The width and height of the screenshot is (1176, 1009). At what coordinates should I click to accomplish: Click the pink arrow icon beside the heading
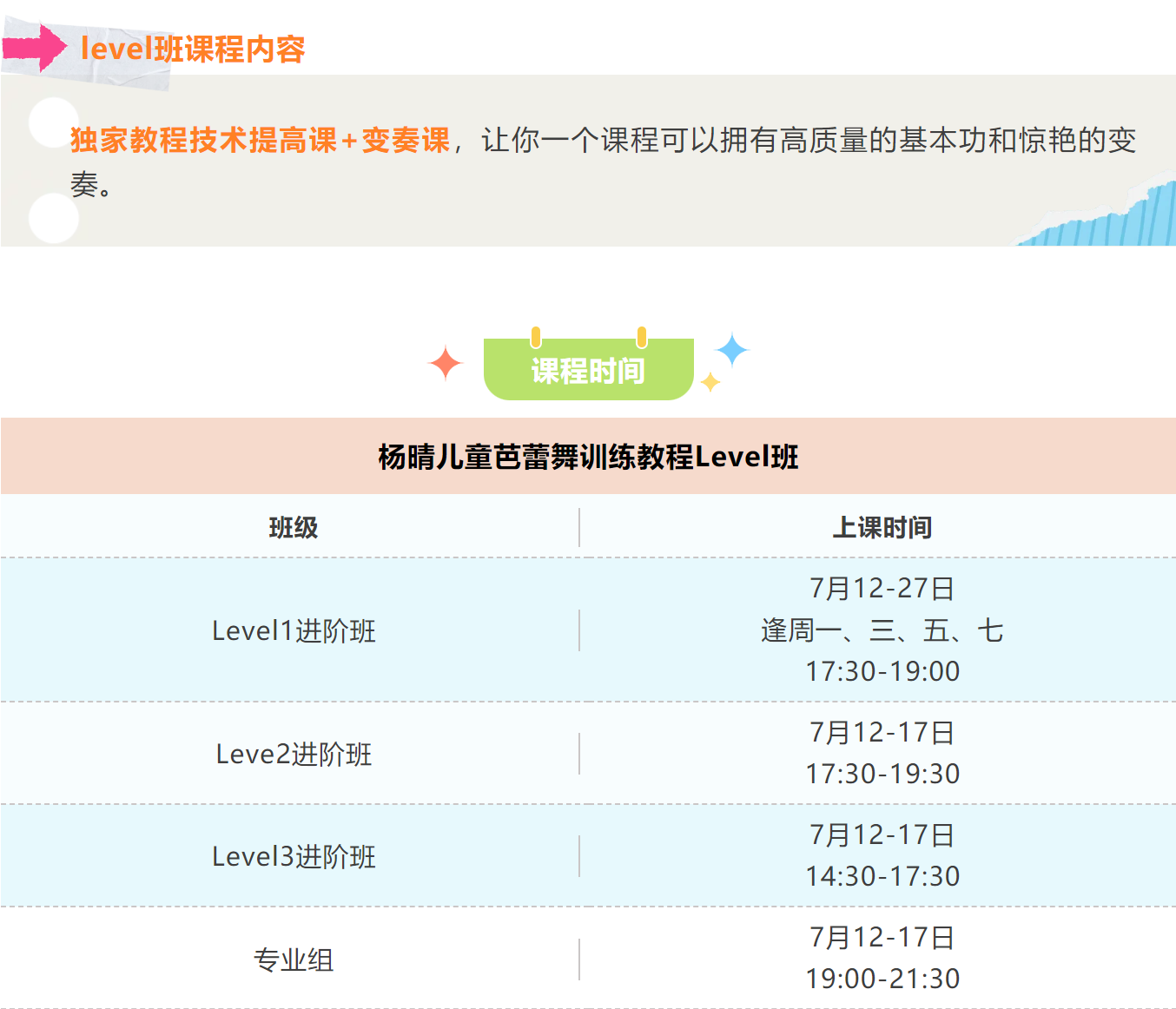36,47
